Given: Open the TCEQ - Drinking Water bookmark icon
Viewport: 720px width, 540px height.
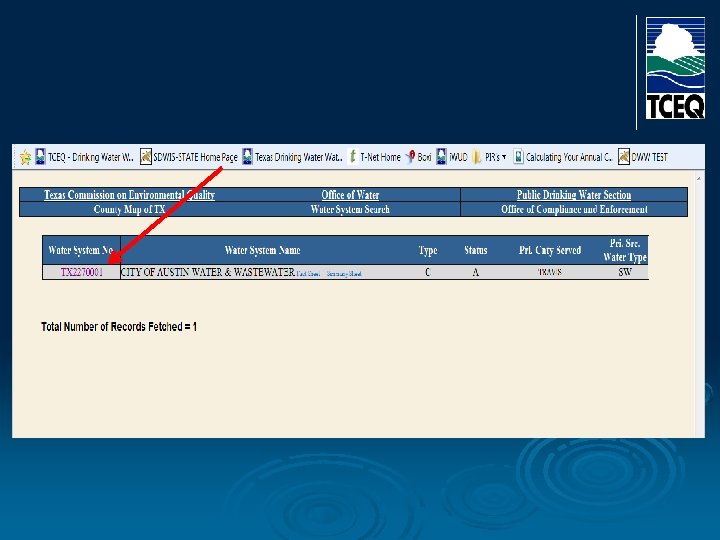Looking at the screenshot, I should pos(40,157).
